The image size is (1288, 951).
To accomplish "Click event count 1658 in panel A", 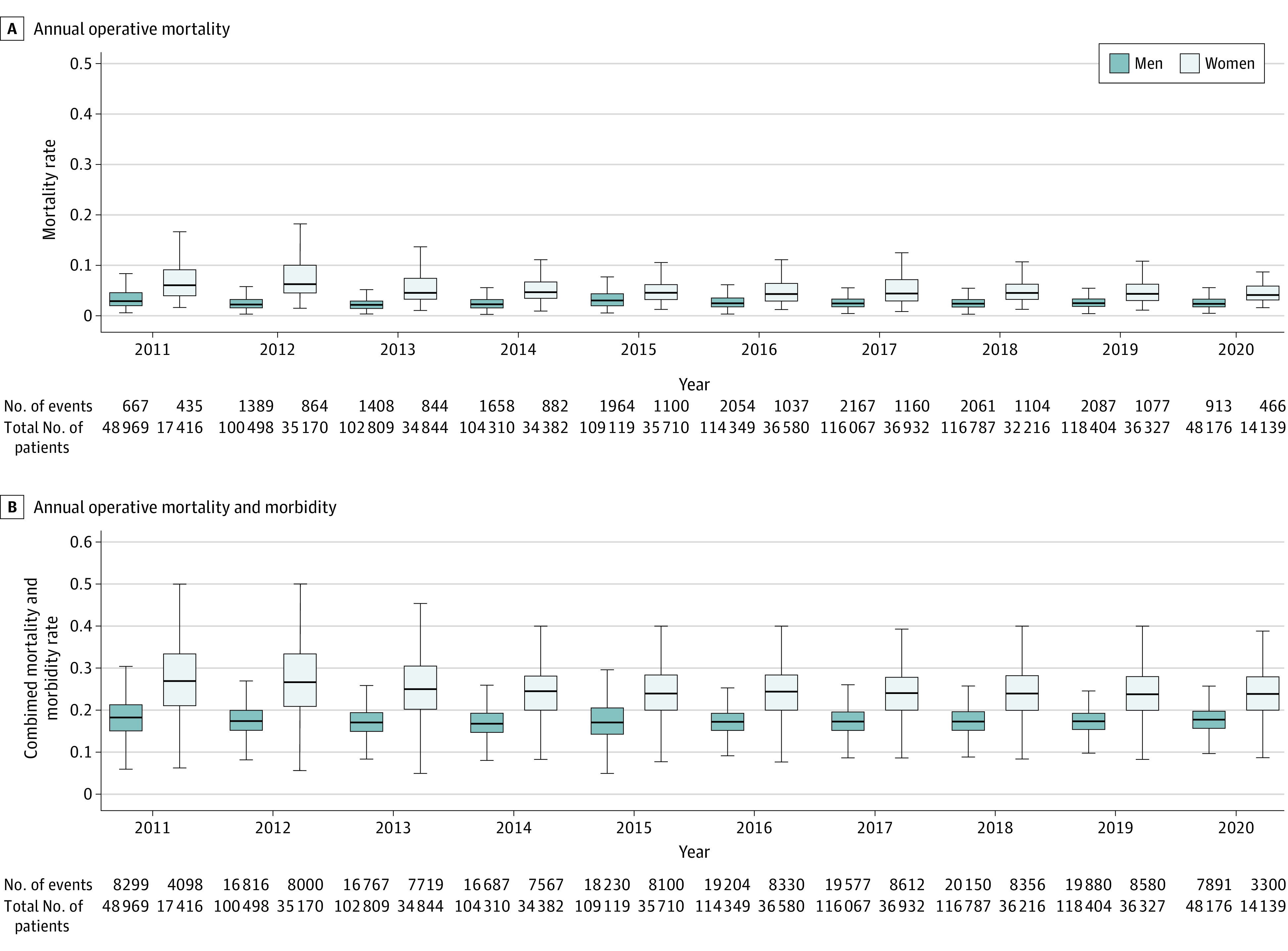I will pos(497,407).
